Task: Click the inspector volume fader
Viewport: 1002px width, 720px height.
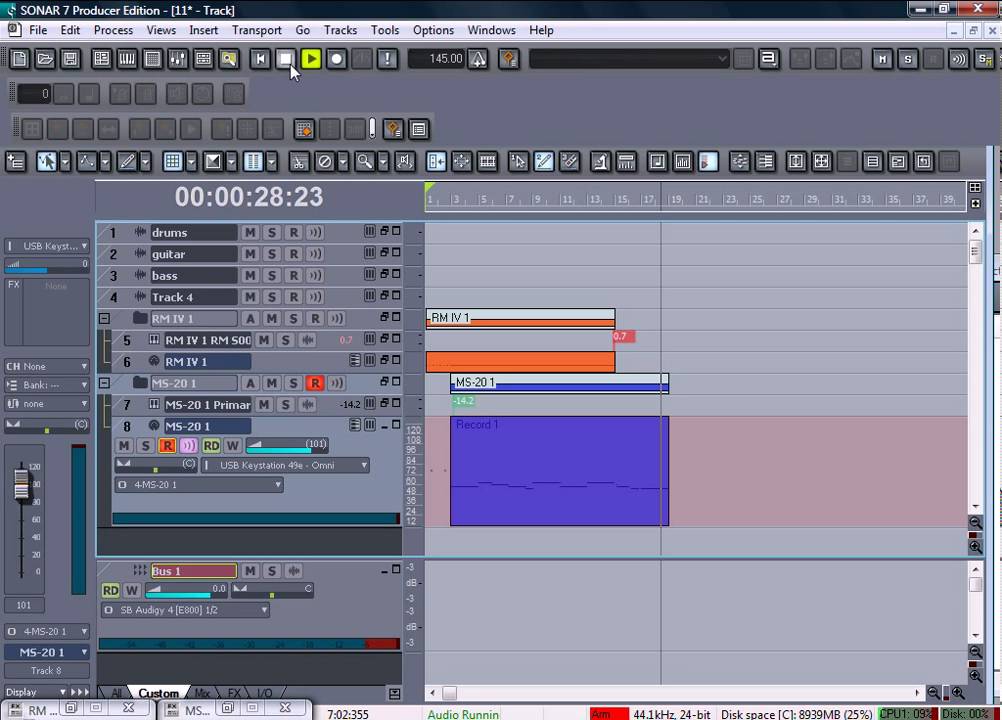Action: pos(21,484)
